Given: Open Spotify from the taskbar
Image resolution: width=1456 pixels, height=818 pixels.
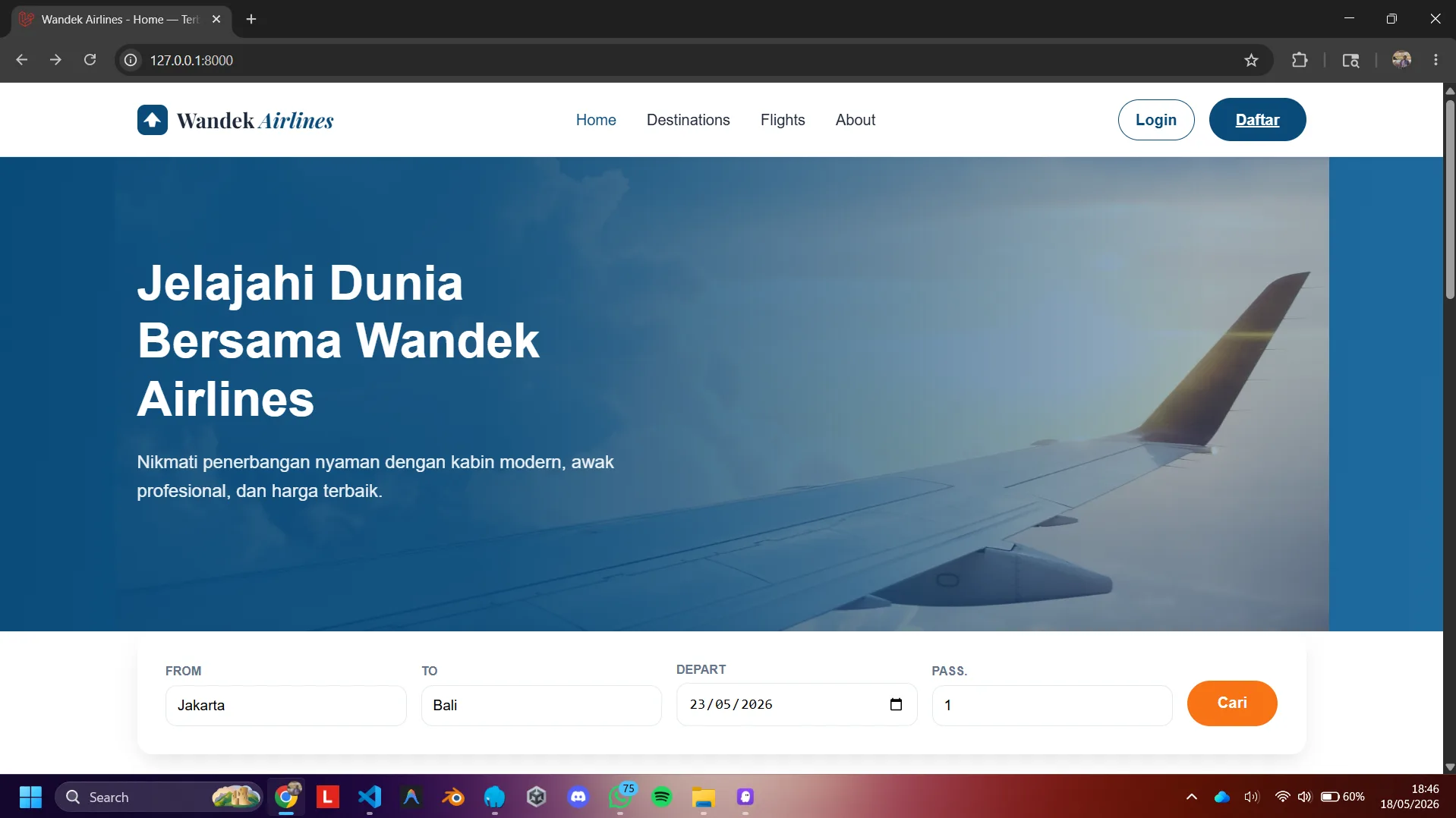Looking at the screenshot, I should [x=662, y=797].
